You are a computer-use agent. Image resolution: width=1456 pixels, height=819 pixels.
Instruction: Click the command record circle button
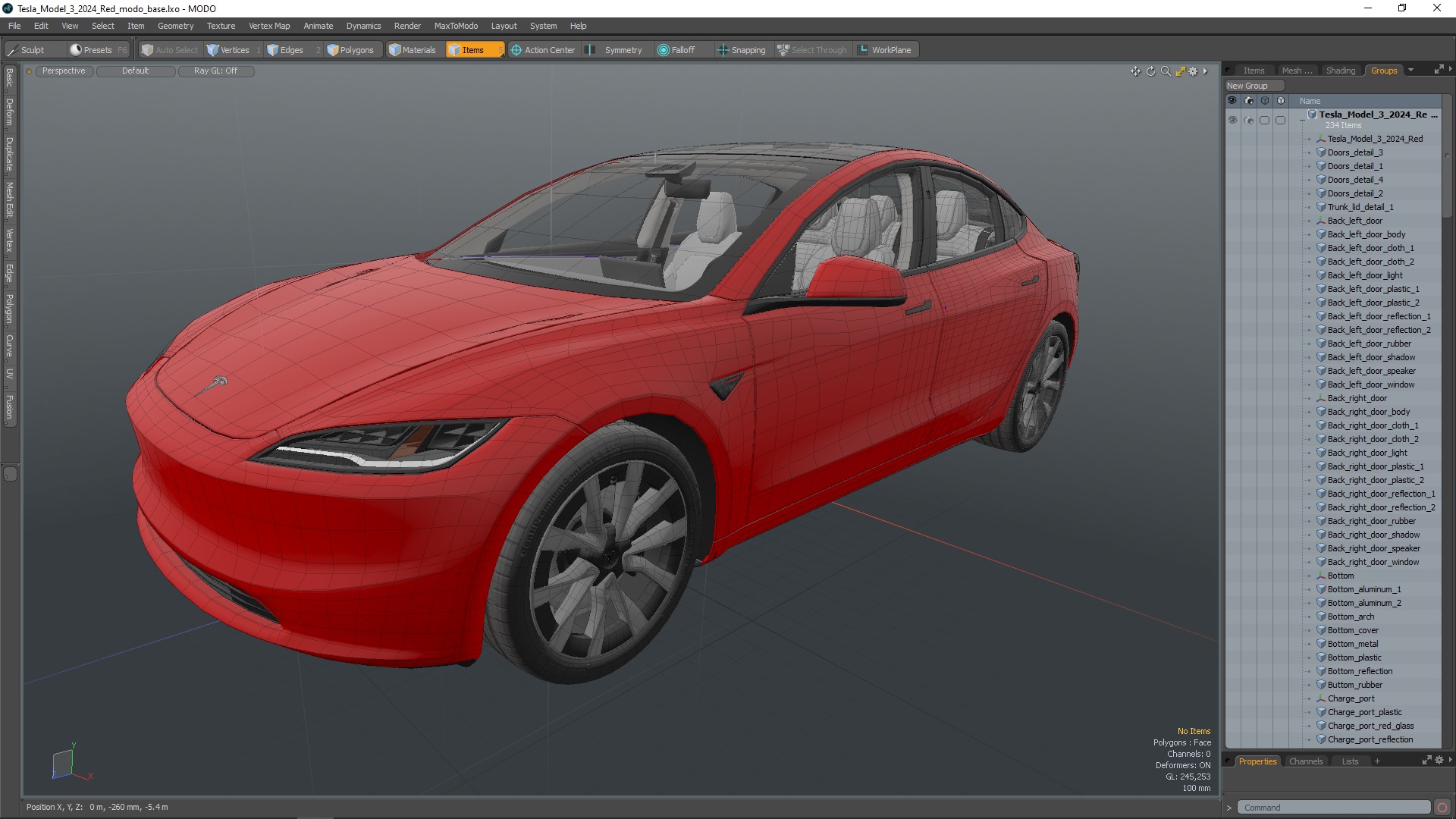(1442, 808)
